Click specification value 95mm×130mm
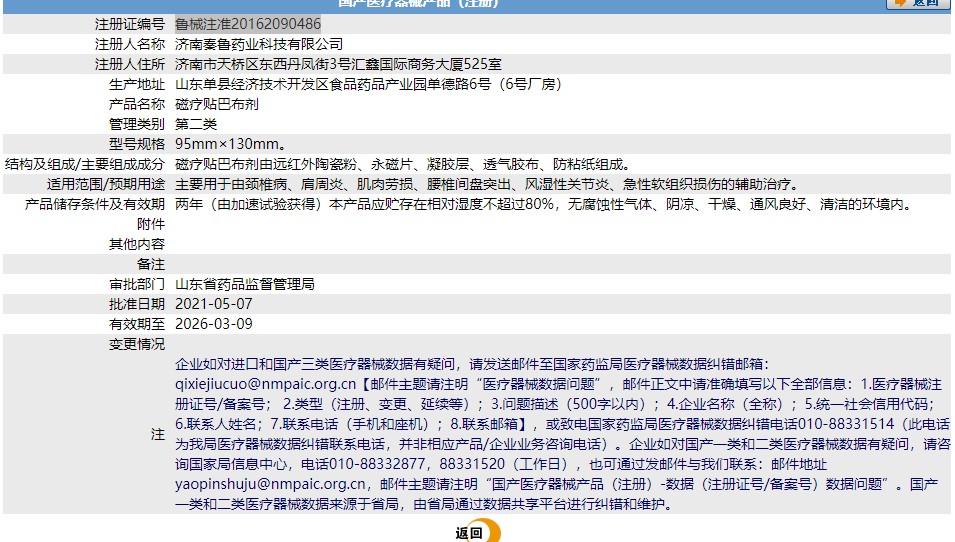The width and height of the screenshot is (955, 542). (231, 144)
